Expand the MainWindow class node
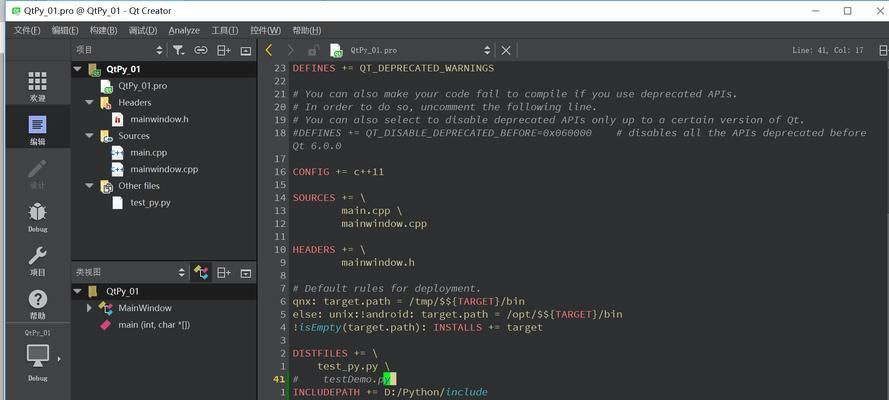The width and height of the screenshot is (889, 400). pyautogui.click(x=89, y=308)
